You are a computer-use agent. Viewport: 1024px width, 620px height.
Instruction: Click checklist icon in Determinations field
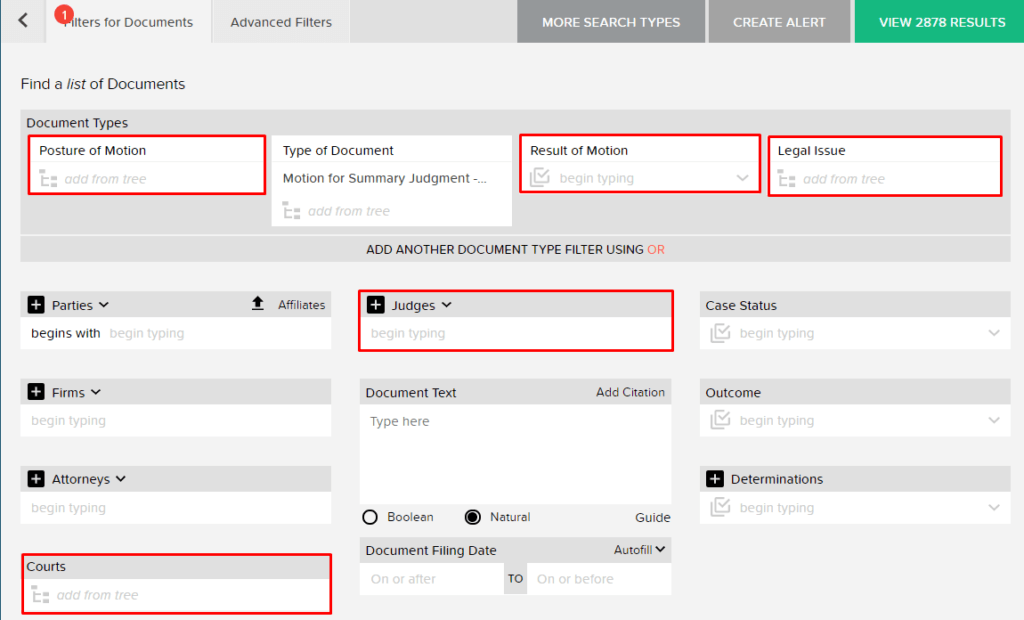720,506
